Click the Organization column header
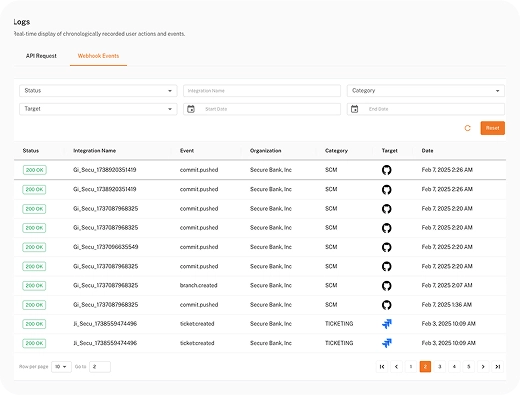This screenshot has height=395, width=520. click(x=265, y=151)
